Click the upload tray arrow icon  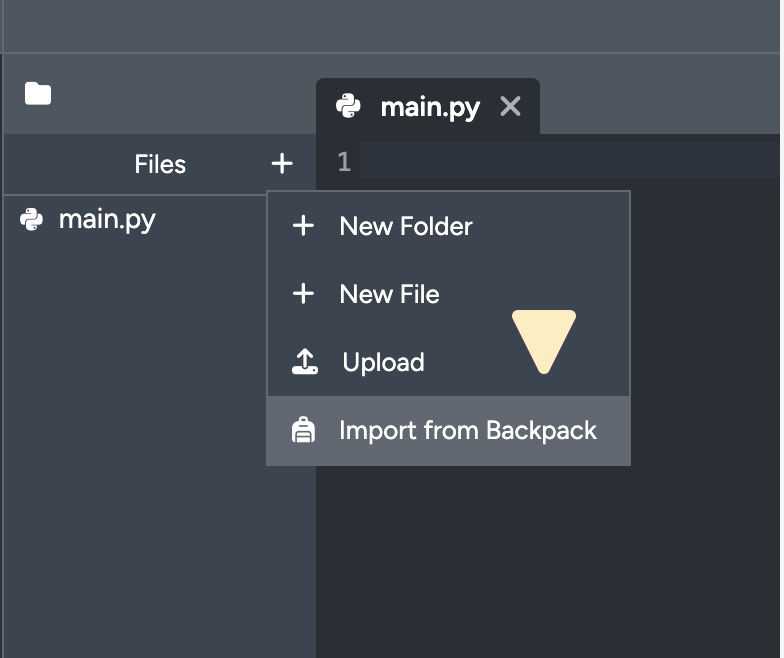304,362
